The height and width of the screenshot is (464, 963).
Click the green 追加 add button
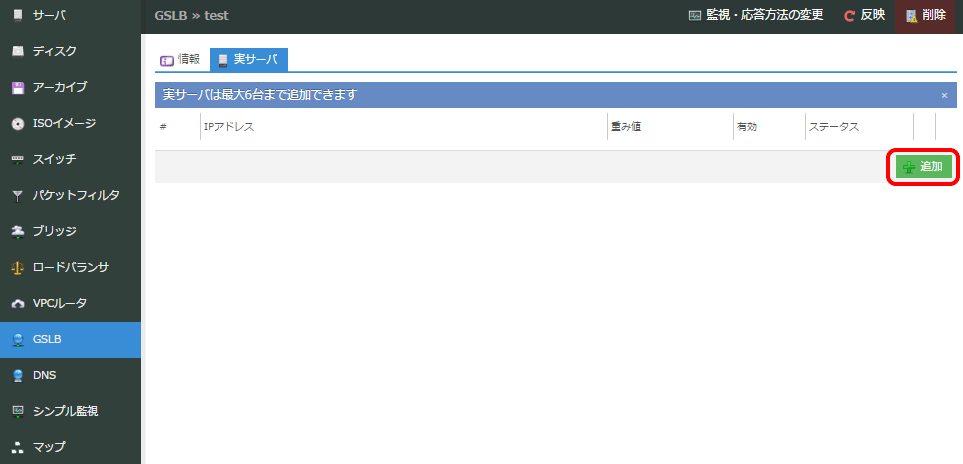click(x=923, y=167)
